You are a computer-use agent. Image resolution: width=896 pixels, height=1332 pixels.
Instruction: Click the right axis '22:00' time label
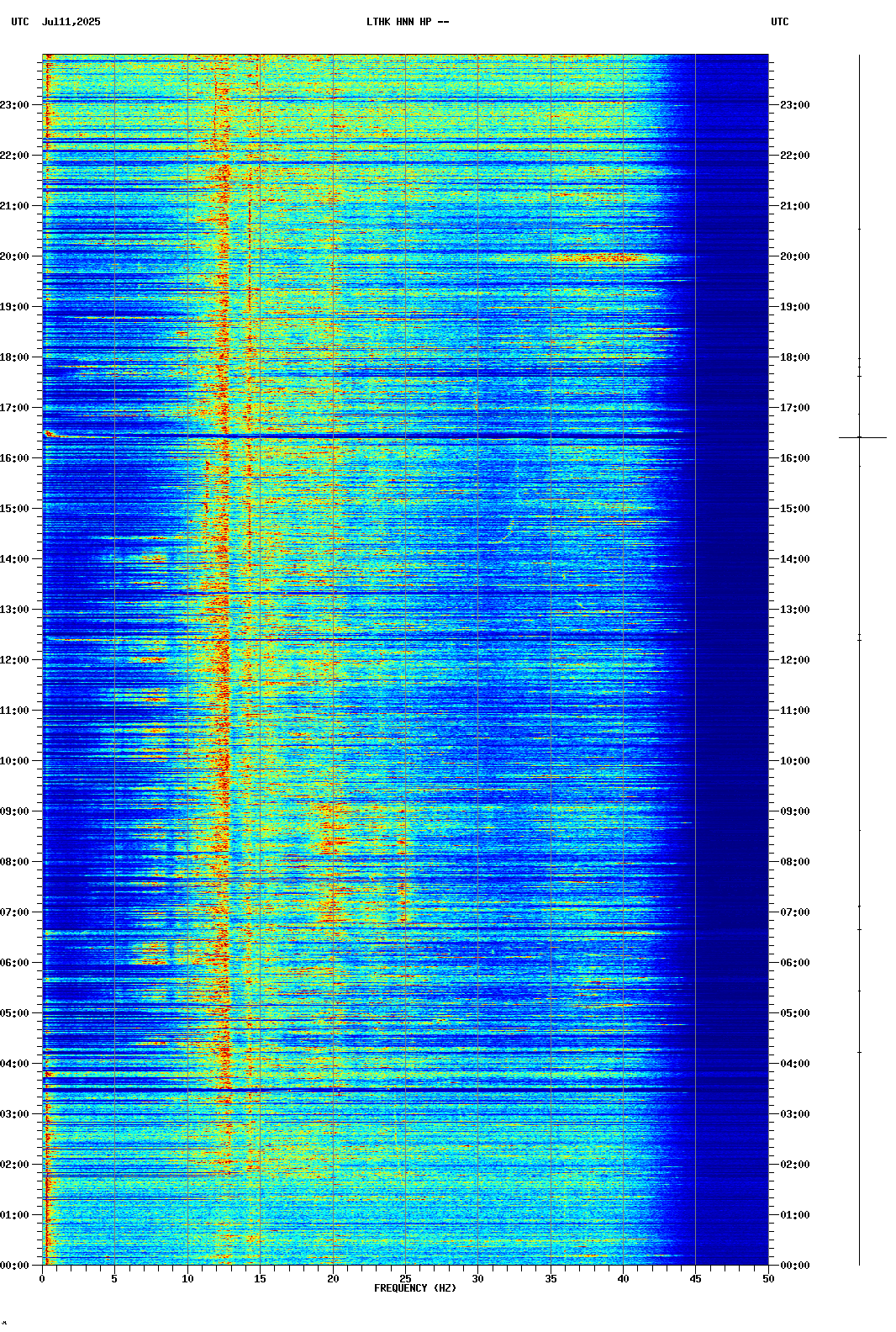tap(795, 156)
